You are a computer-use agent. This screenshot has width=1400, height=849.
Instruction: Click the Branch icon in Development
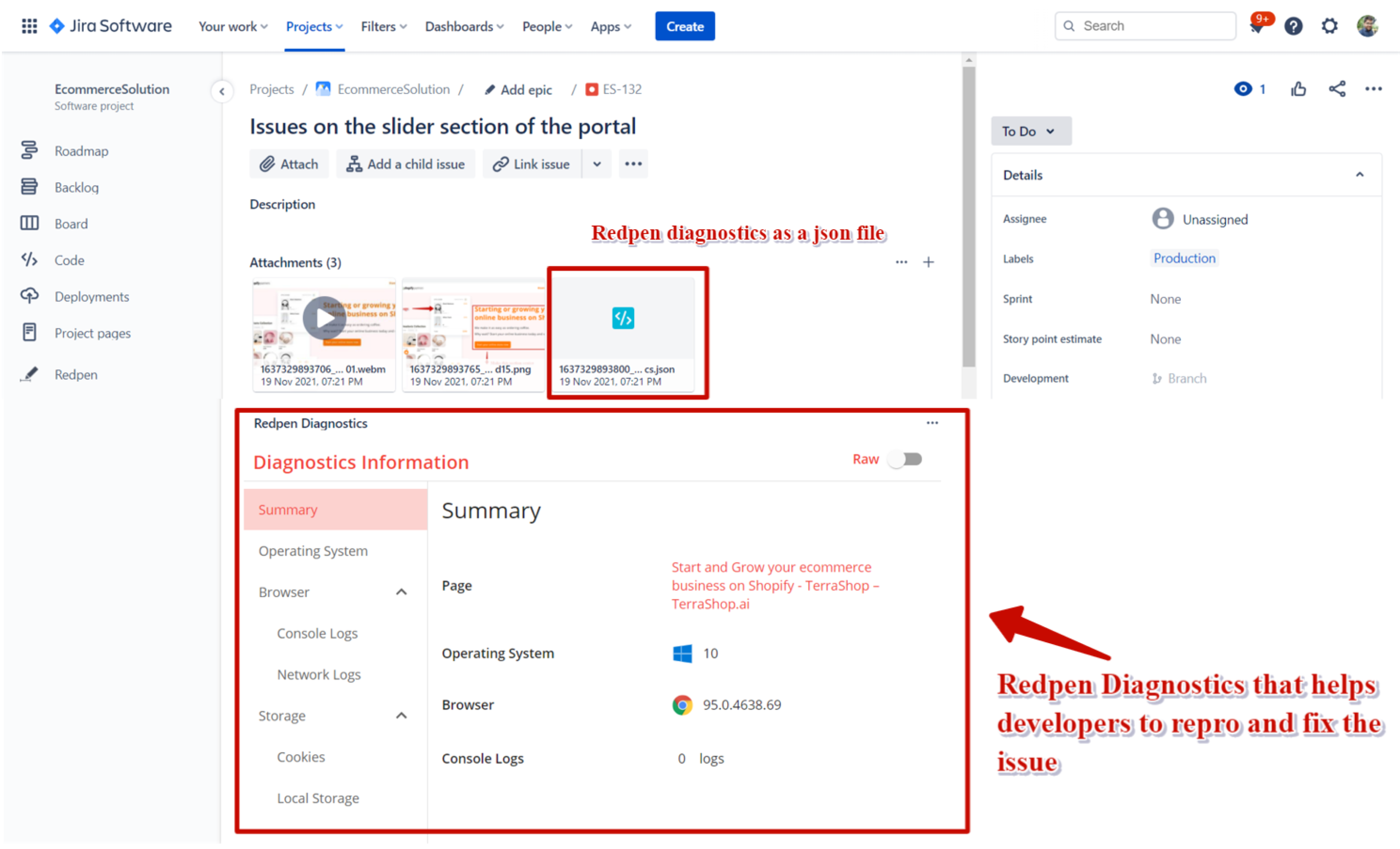click(1157, 379)
